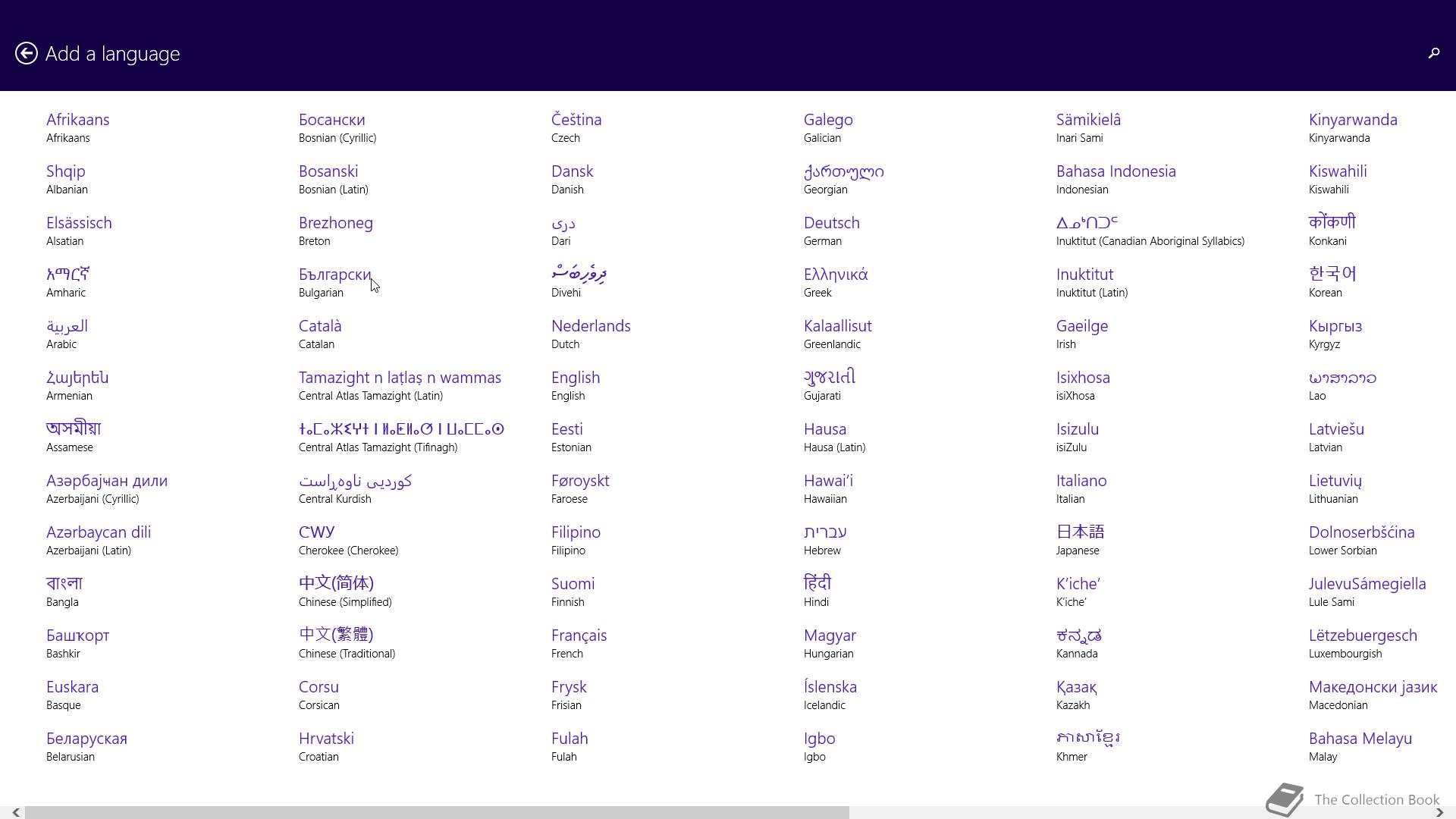The width and height of the screenshot is (1456, 819).
Task: Select Français French
Action: (579, 644)
